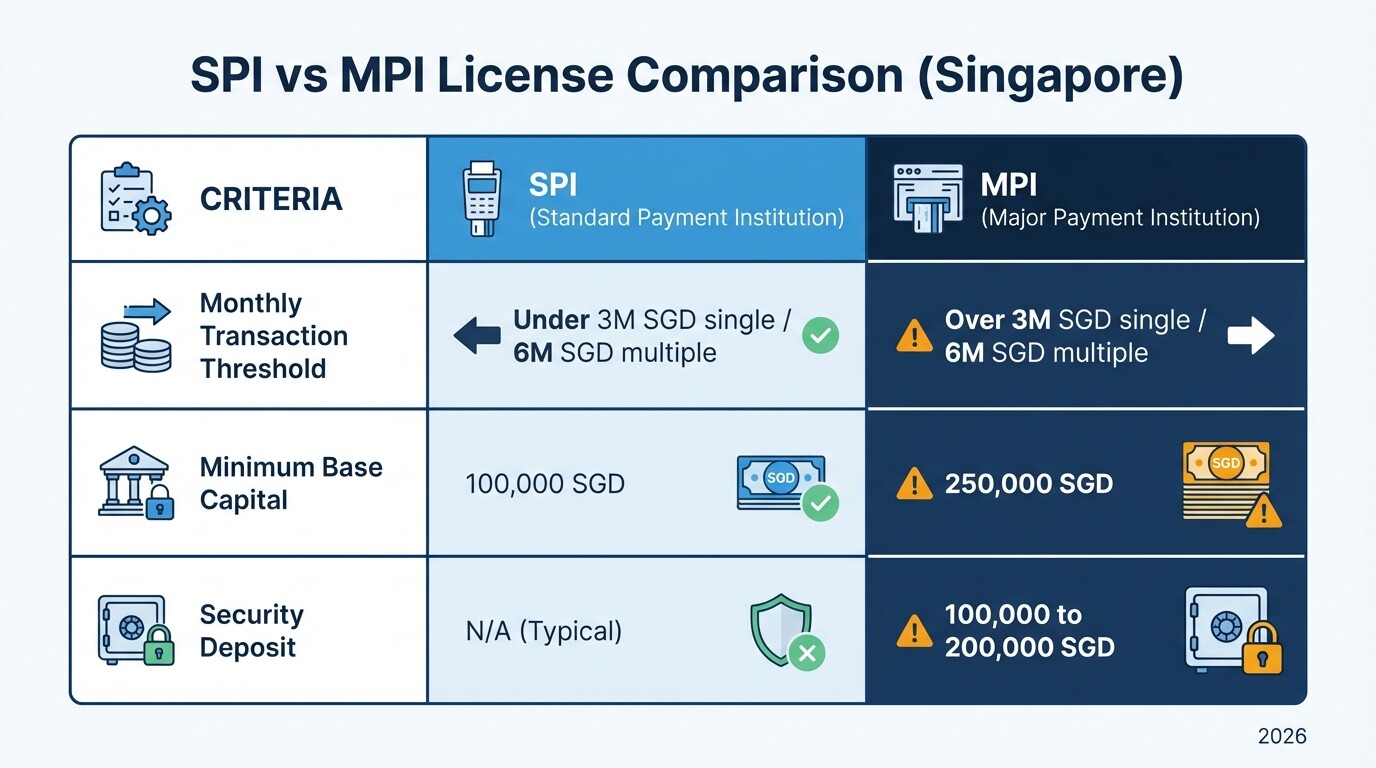Switch to the SPI column header
Screen dimensions: 1376x768
647,197
